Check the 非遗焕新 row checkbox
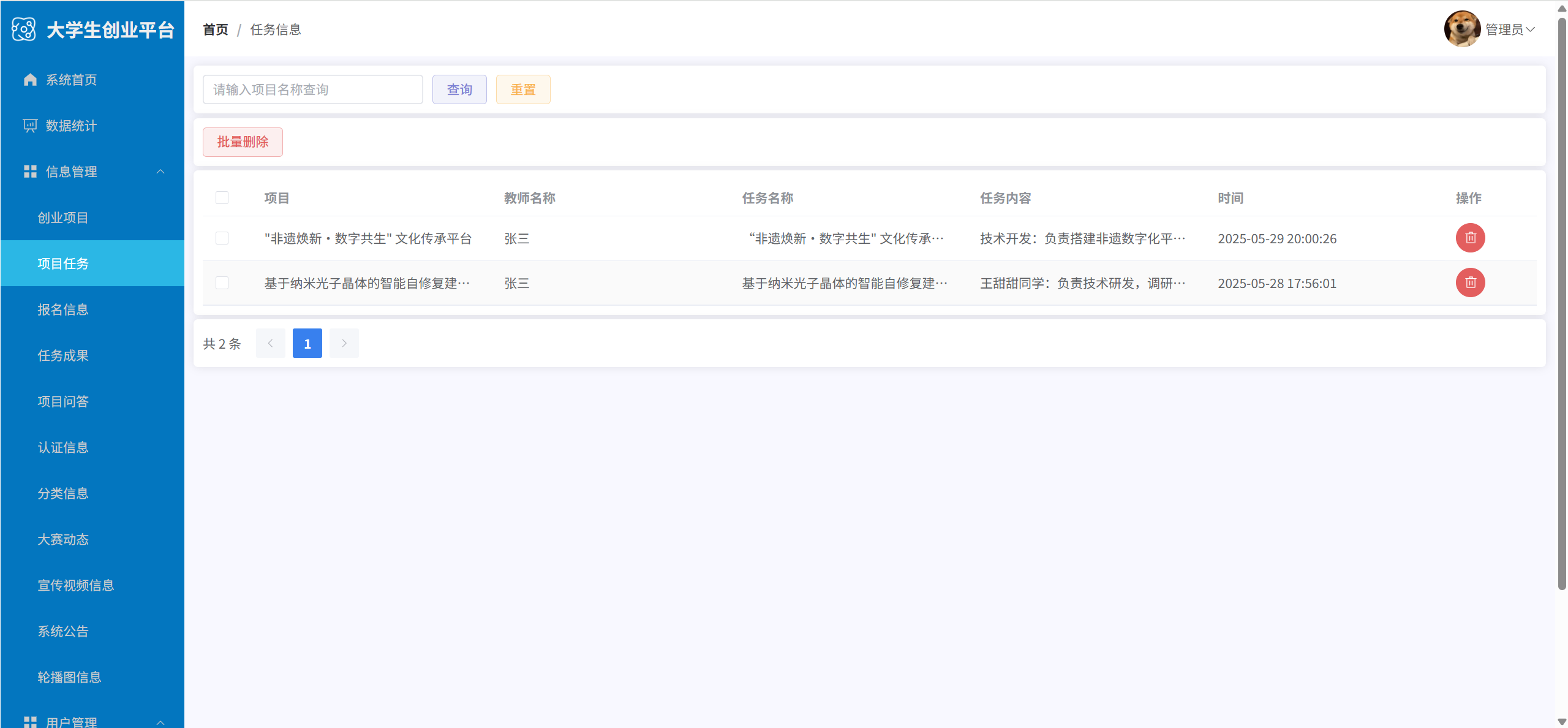Viewport: 1568px width, 728px height. click(x=222, y=238)
